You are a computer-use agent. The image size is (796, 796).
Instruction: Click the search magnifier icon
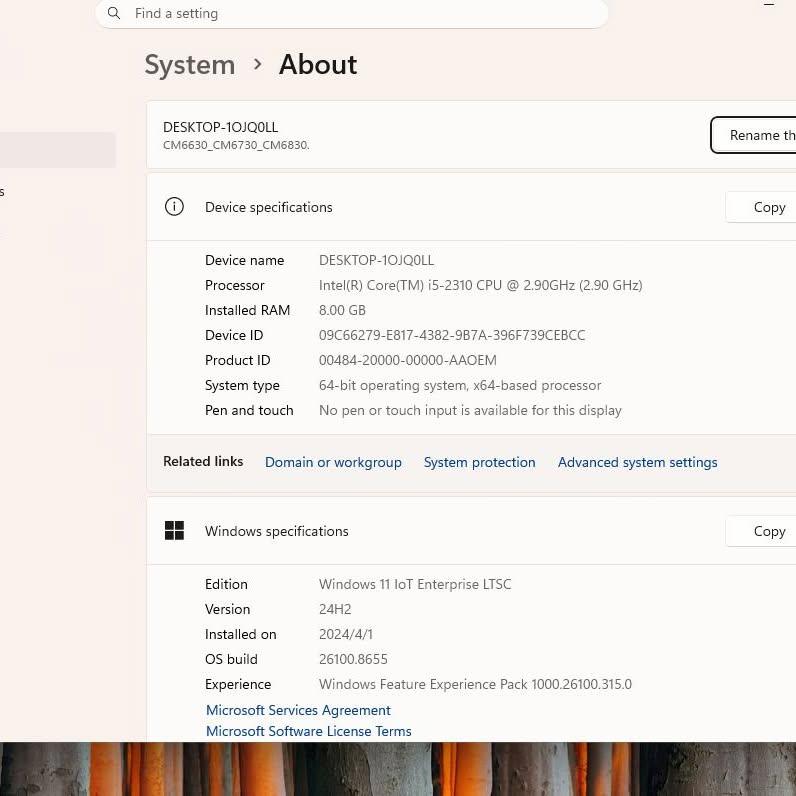click(114, 13)
